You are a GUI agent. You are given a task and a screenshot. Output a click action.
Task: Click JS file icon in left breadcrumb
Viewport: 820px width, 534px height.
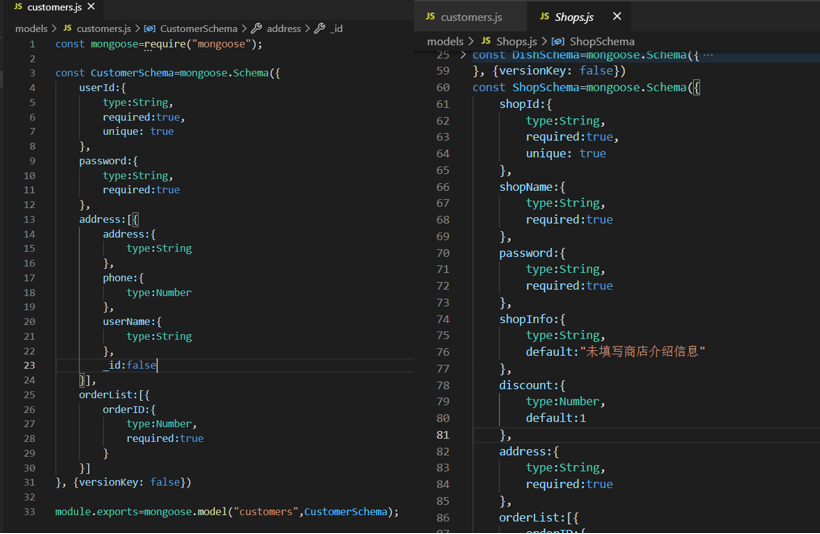67,28
